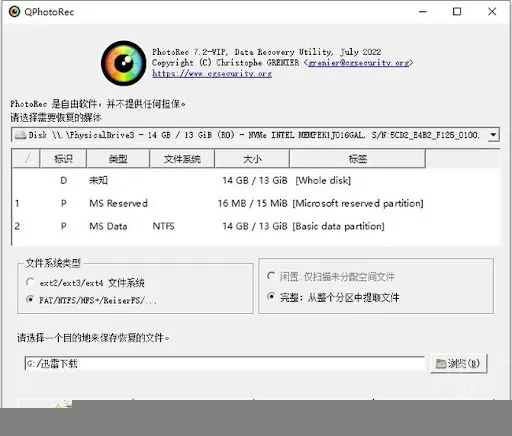
Task: Select the MS Data NTFS partition row
Action: pyautogui.click(x=256, y=226)
